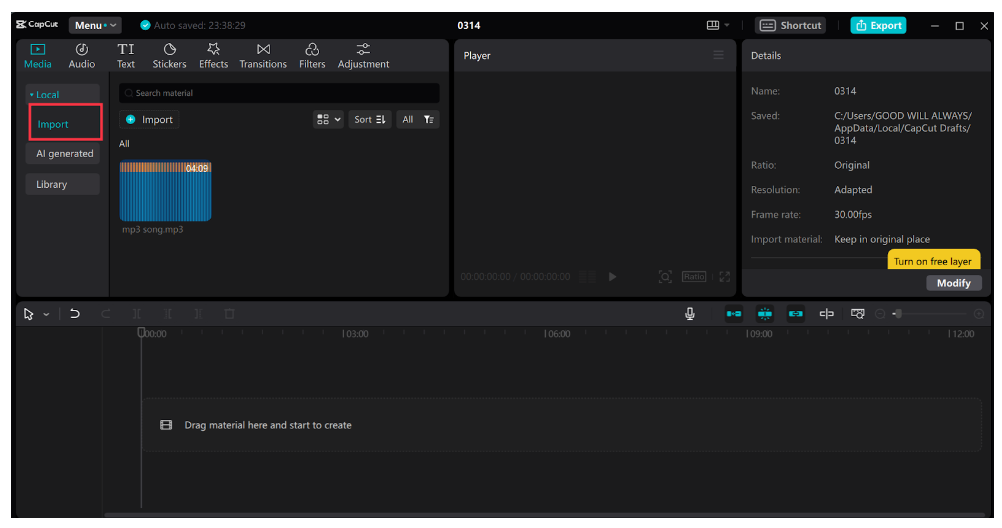Open the Text tab
Image resolution: width=1002 pixels, height=528 pixels.
[126, 56]
